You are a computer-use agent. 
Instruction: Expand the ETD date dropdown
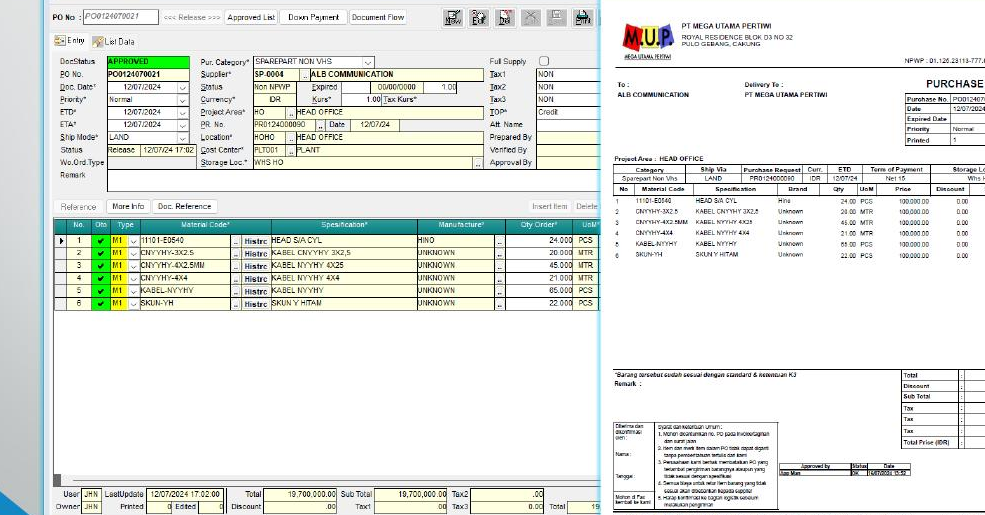tap(183, 112)
